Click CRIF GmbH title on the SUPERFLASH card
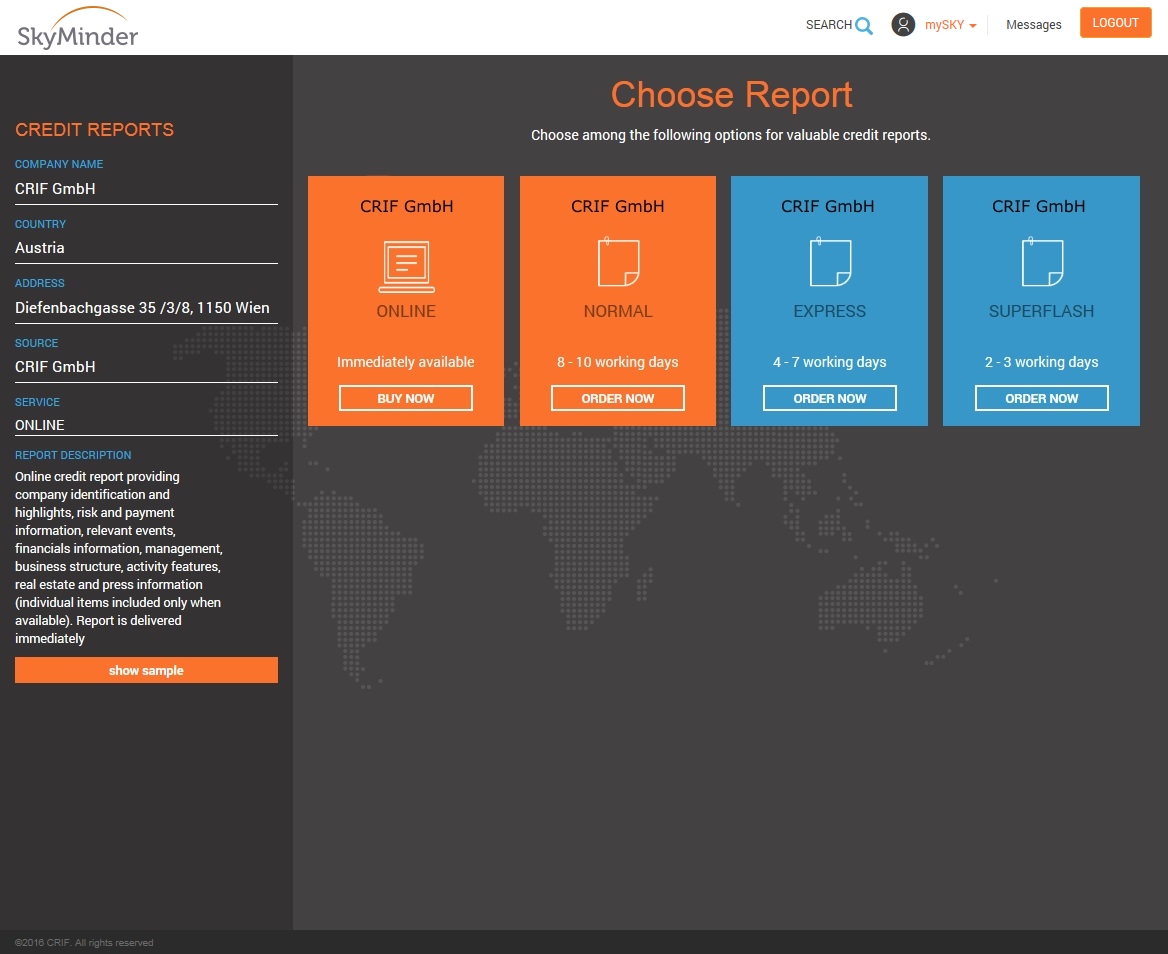Viewport: 1168px width, 954px height. pos(1038,206)
